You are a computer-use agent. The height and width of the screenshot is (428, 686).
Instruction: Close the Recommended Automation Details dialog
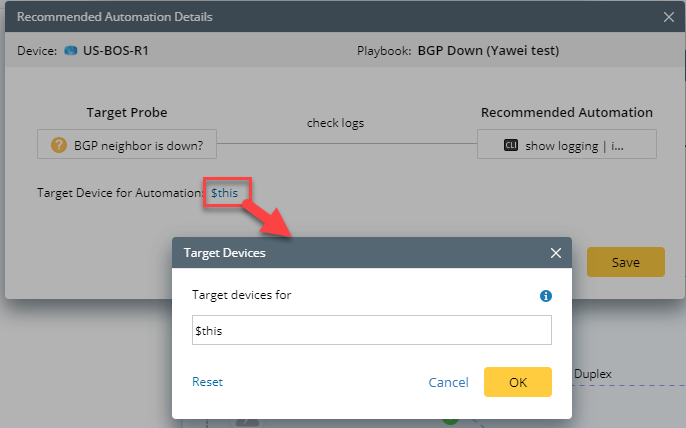coord(668,17)
